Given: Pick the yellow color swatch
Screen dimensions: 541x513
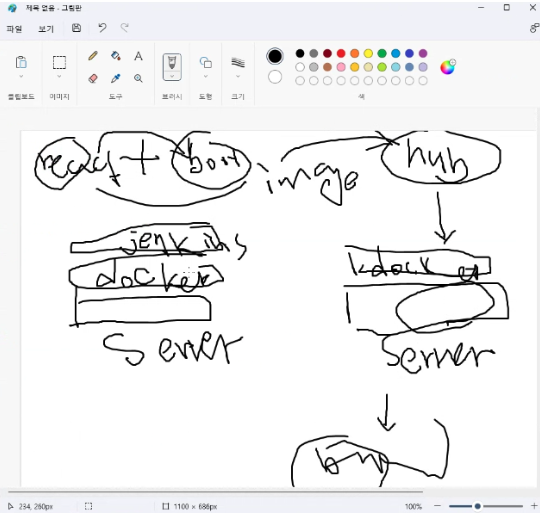Looking at the screenshot, I should [368, 53].
